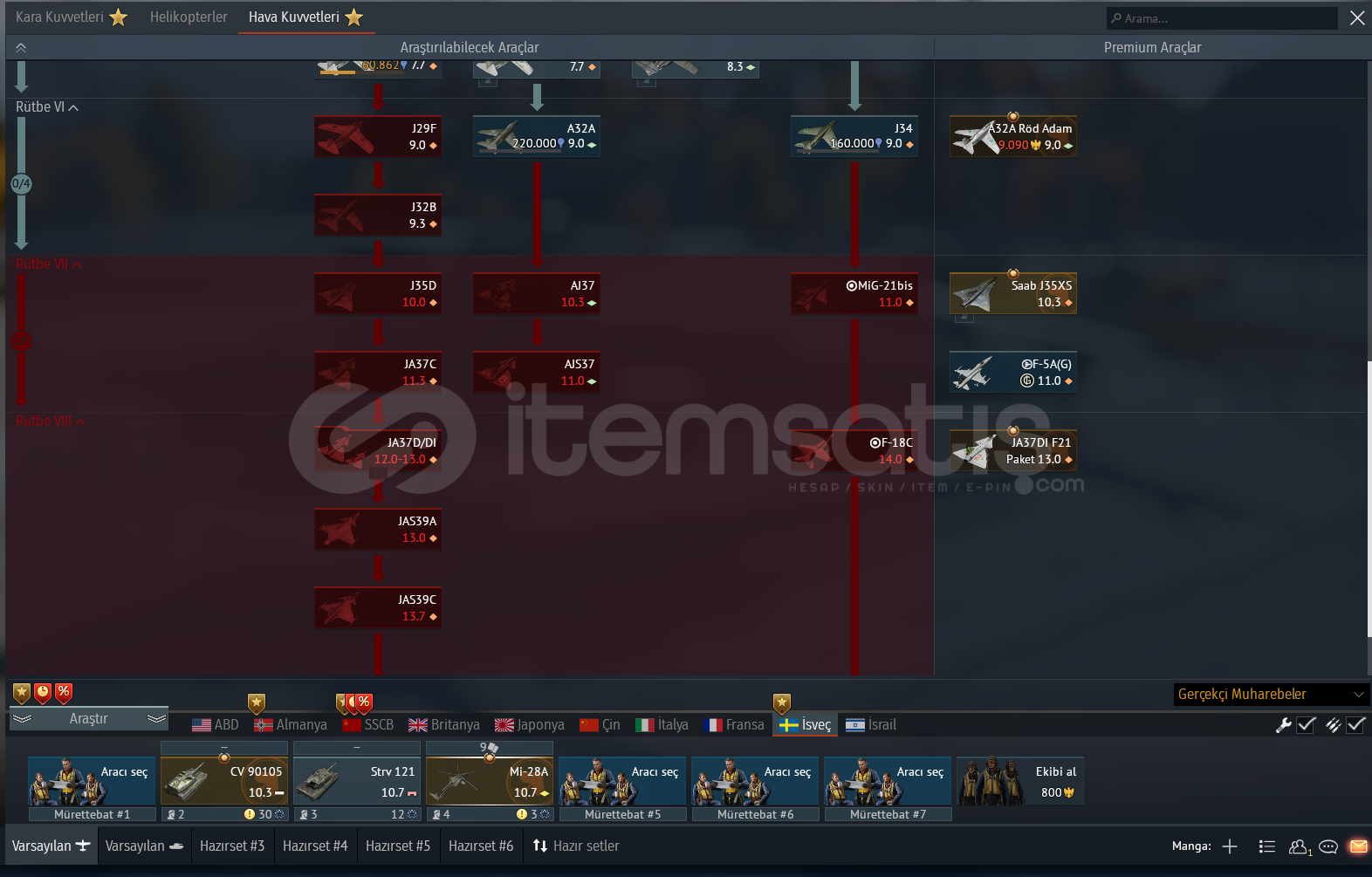Collapse the Rütbe VI rank section

tap(47, 107)
